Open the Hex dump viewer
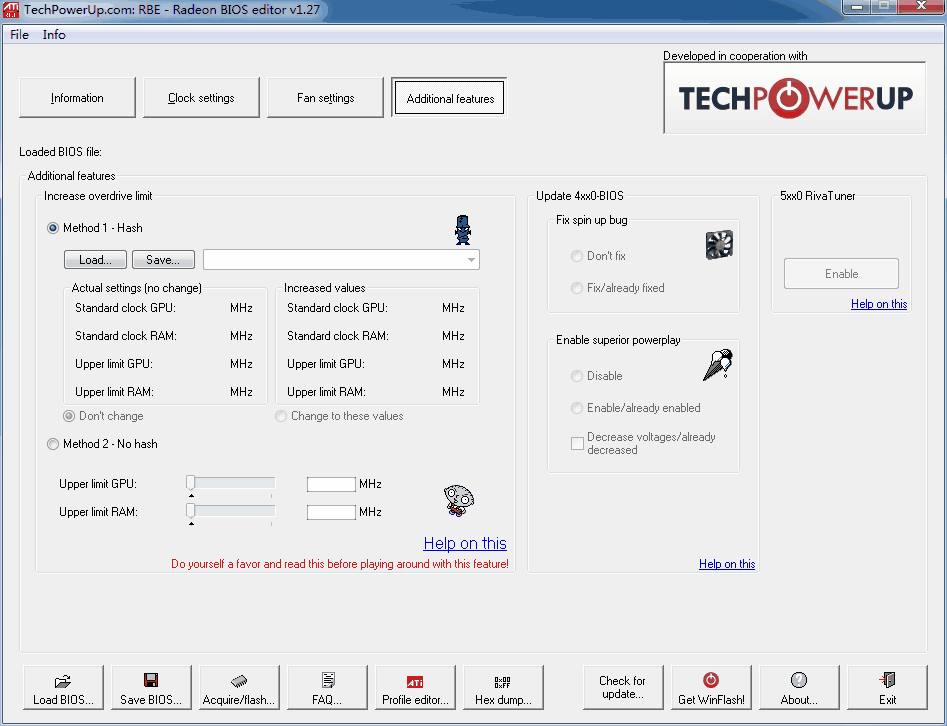This screenshot has width=947, height=726. pos(503,688)
